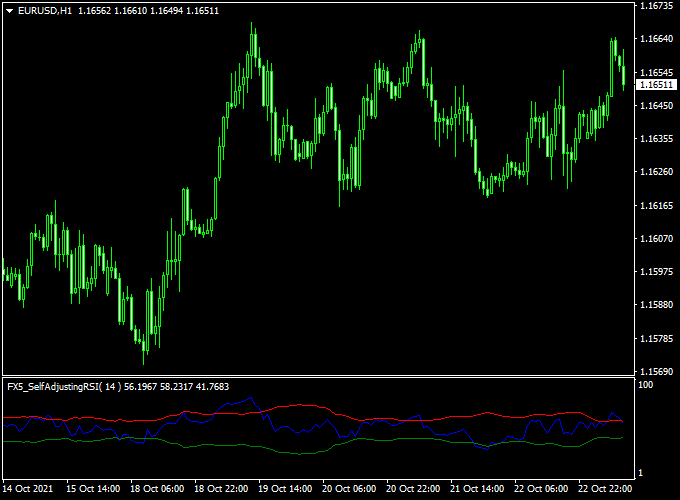Click the indicator scale label 100
Image resolution: width=680 pixels, height=500 pixels.
coord(645,385)
